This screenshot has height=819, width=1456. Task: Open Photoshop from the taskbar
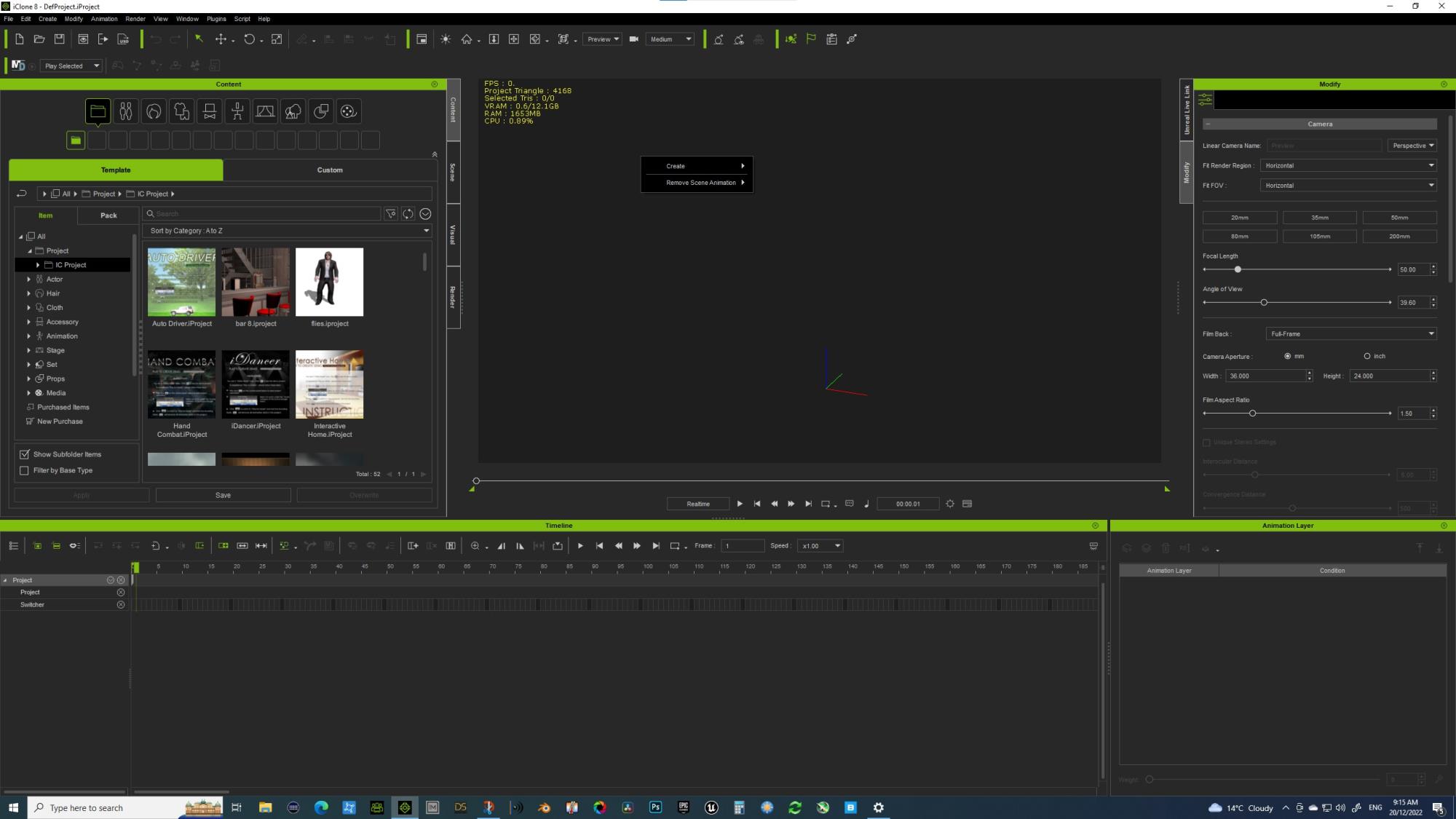(655, 807)
